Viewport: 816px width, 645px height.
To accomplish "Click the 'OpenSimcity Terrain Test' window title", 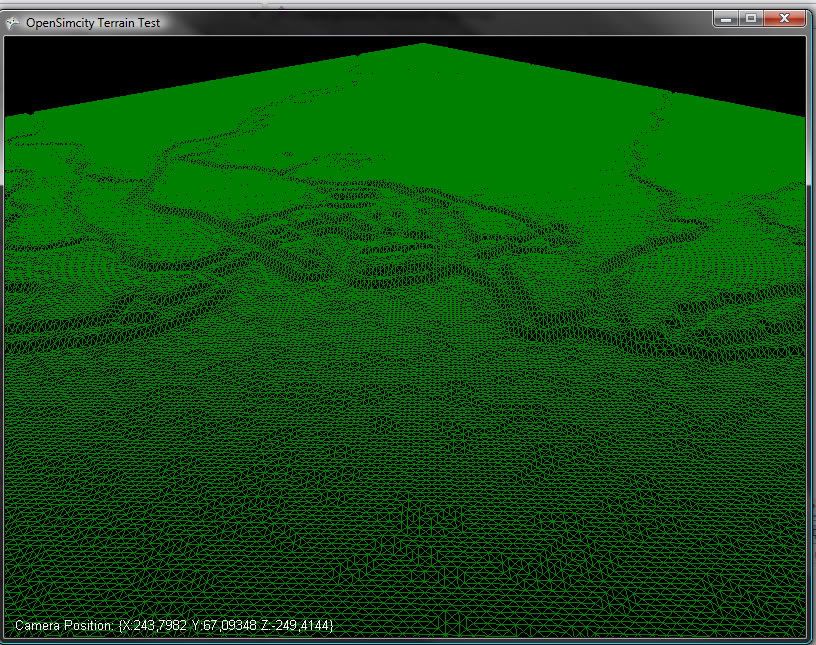I will pos(93,23).
